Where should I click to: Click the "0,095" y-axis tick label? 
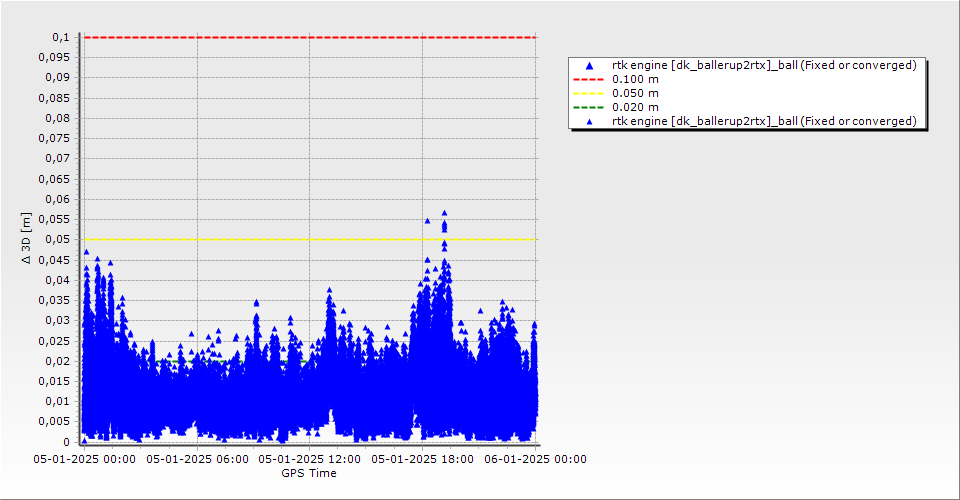54,58
